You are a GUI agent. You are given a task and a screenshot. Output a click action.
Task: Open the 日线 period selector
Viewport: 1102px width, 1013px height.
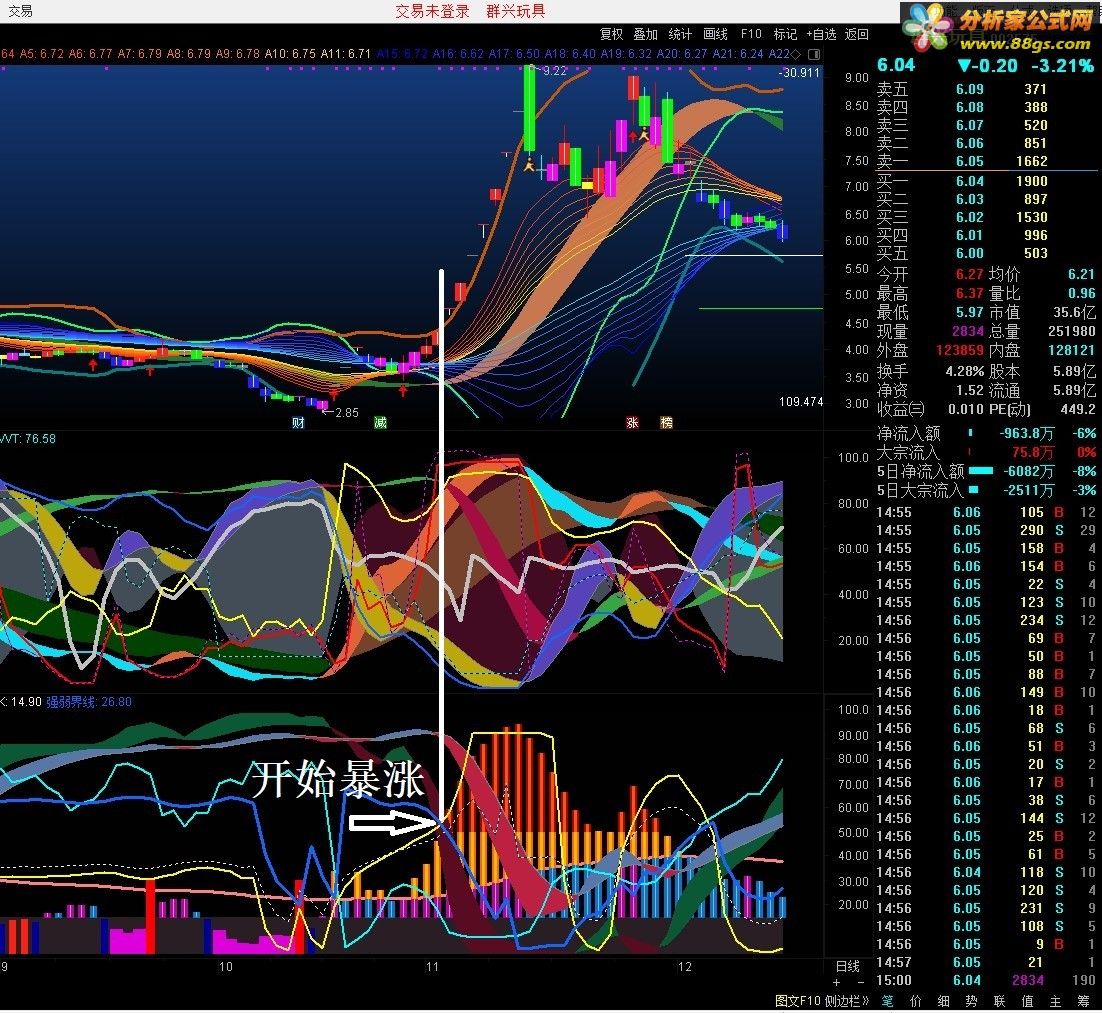point(848,966)
